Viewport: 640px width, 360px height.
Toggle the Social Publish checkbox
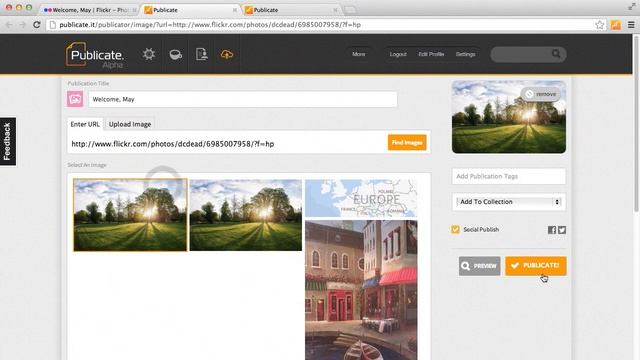click(456, 229)
